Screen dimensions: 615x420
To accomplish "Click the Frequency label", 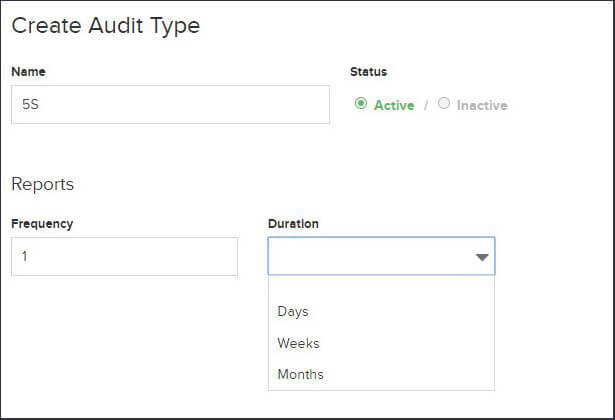I will coord(42,224).
